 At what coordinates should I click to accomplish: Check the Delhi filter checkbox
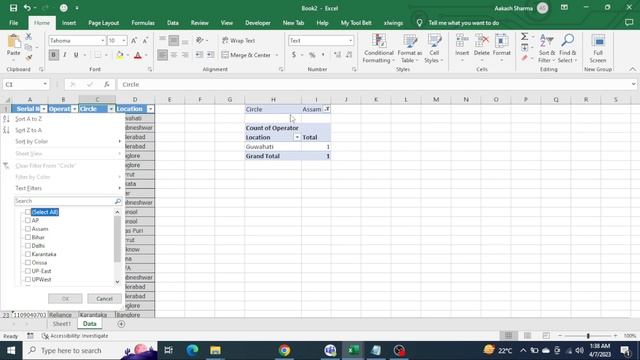click(28, 246)
